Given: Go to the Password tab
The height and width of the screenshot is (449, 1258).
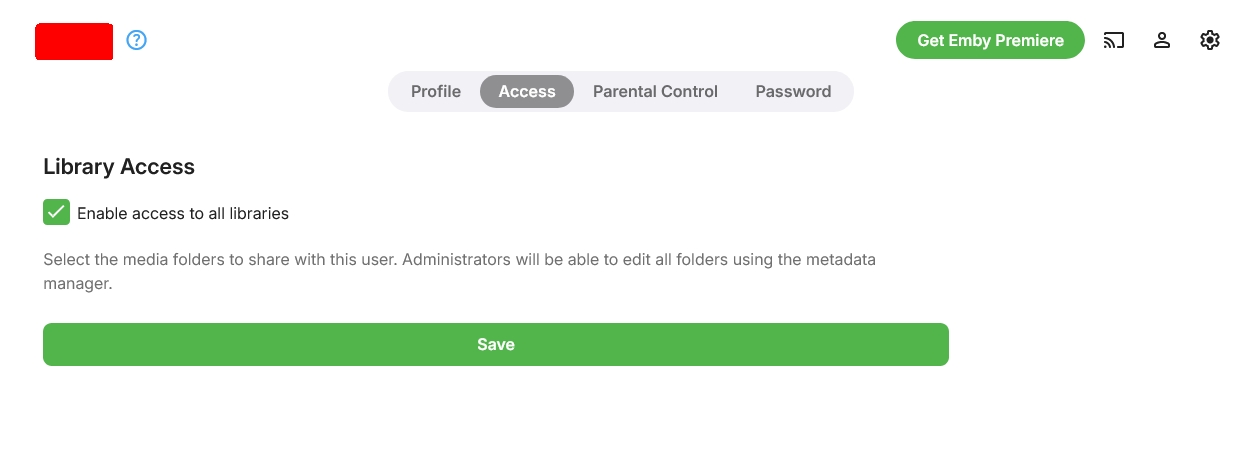Looking at the screenshot, I should point(793,91).
